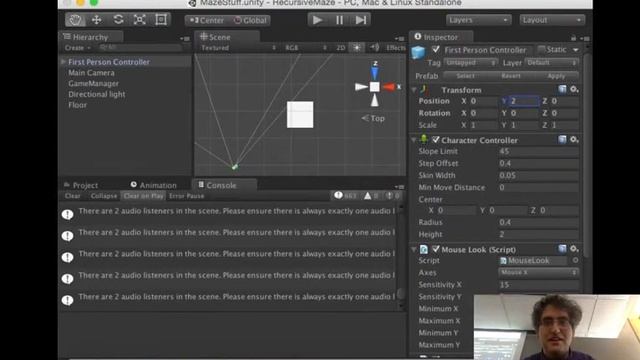Screen dimensions: 640x360
Task: Click the red X axis gizmo cone
Action: coord(389,87)
